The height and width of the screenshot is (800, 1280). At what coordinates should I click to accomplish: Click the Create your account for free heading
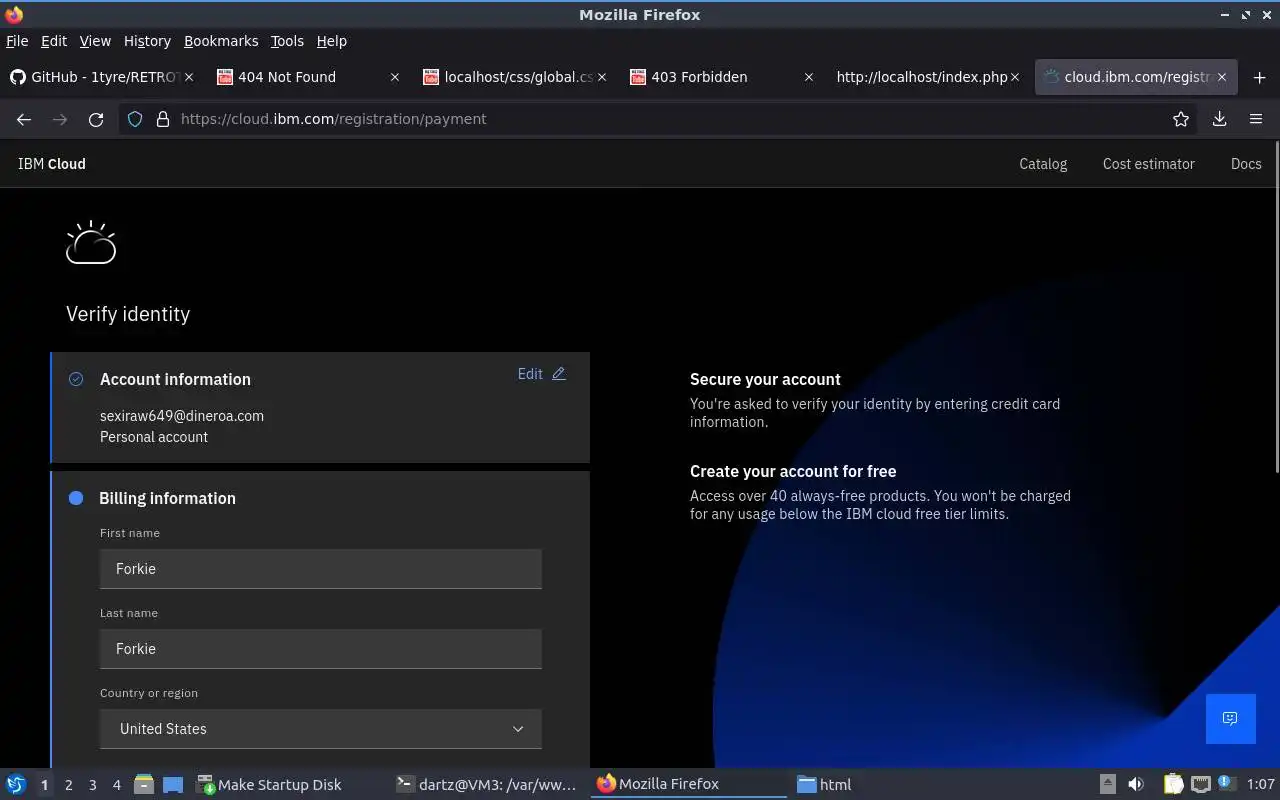coord(793,471)
